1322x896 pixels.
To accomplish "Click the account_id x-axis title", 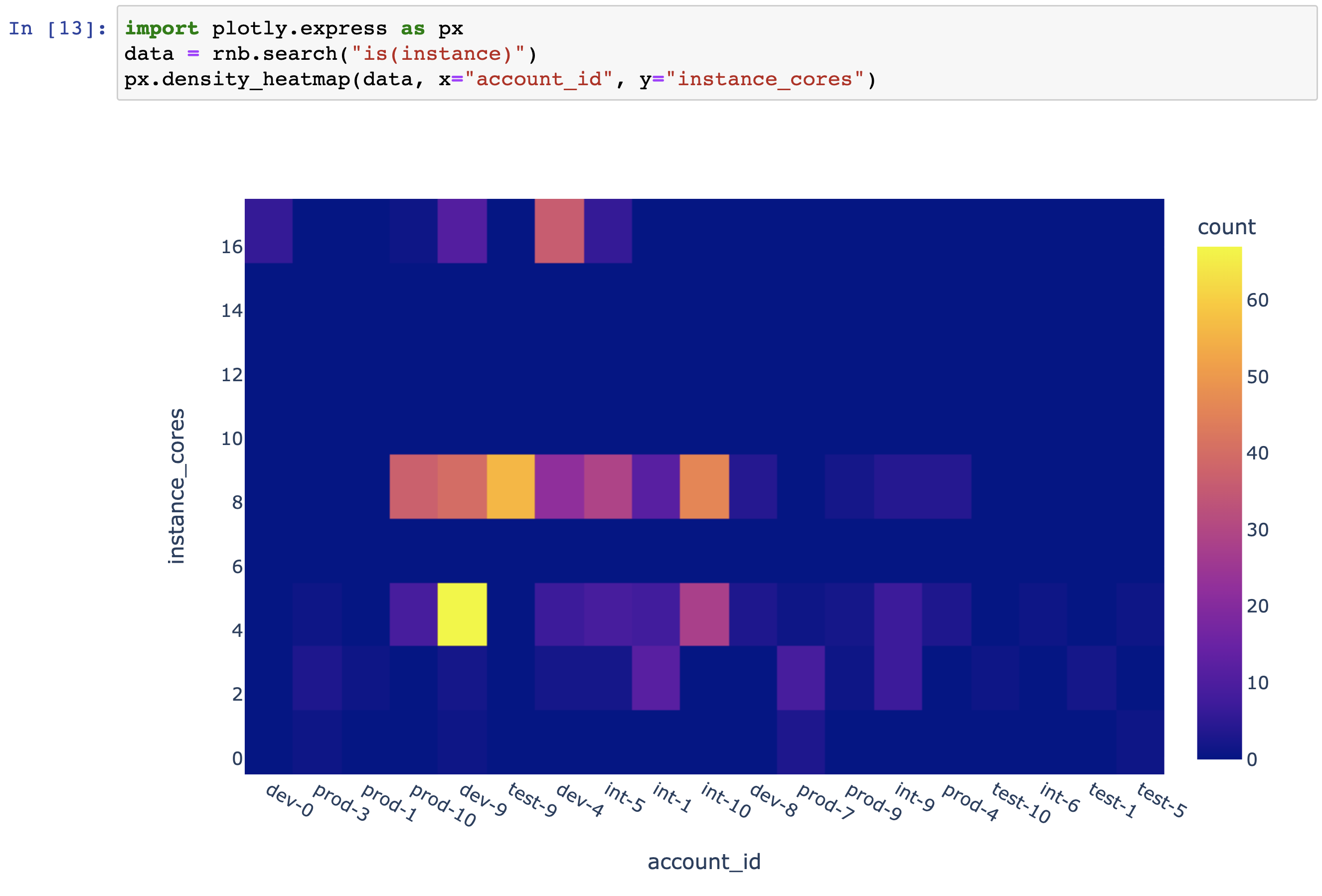I will 704,861.
